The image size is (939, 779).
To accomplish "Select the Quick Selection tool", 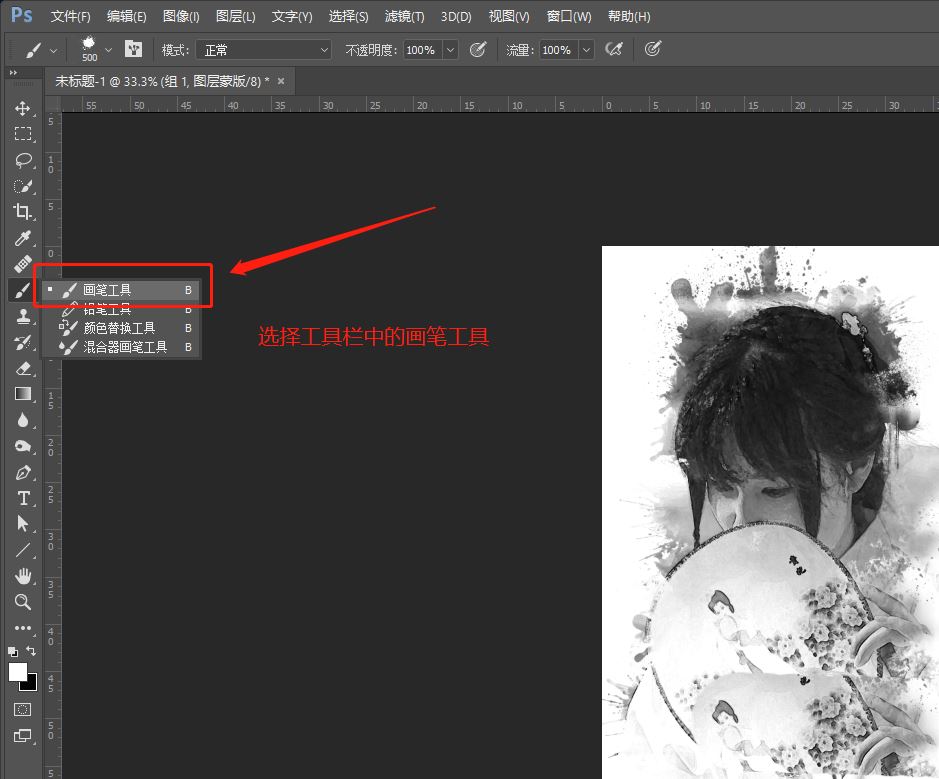I will click(23, 186).
